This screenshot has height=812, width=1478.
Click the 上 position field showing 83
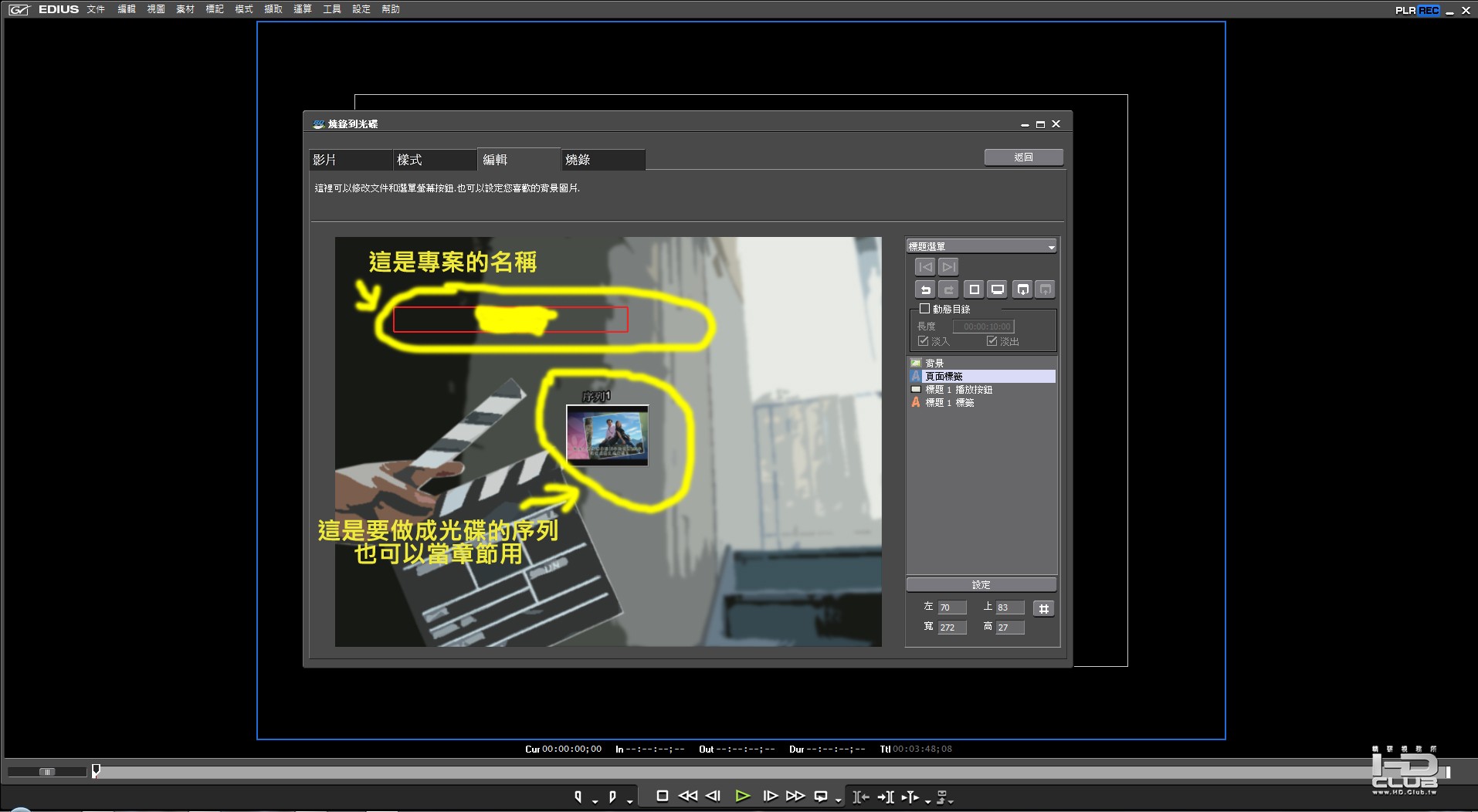click(1010, 607)
